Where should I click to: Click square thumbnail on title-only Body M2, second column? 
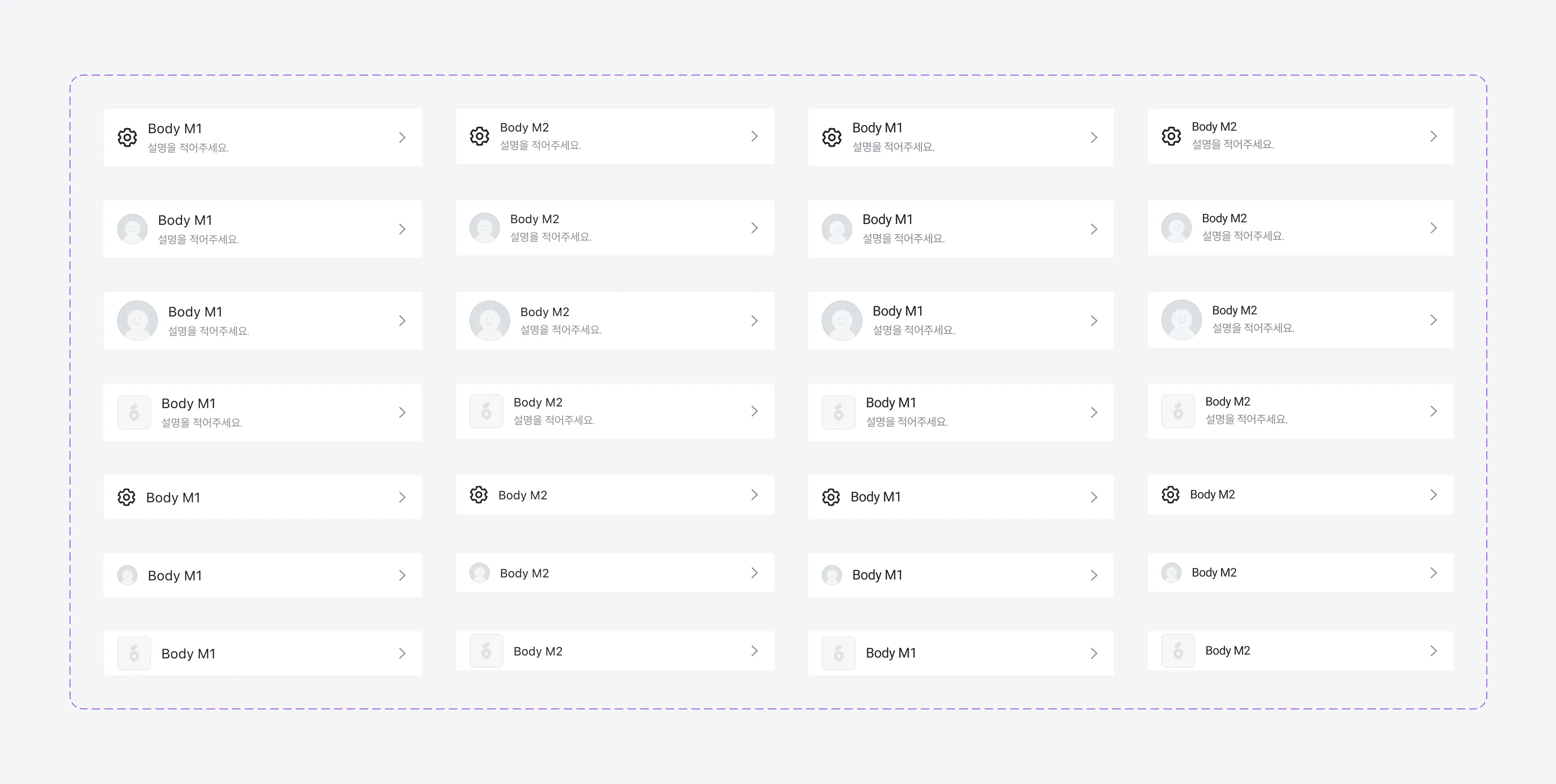click(486, 651)
